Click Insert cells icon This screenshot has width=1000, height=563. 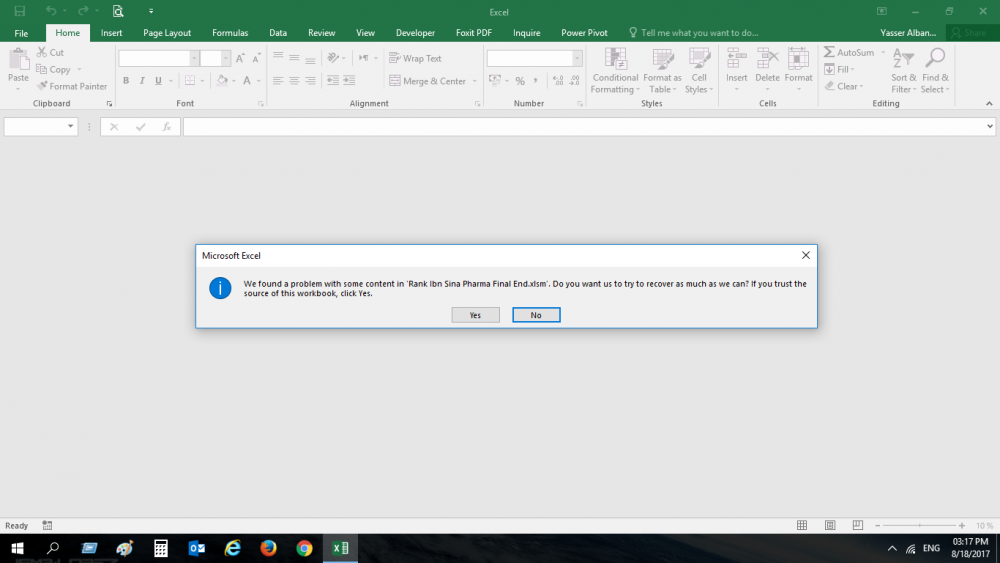(736, 59)
